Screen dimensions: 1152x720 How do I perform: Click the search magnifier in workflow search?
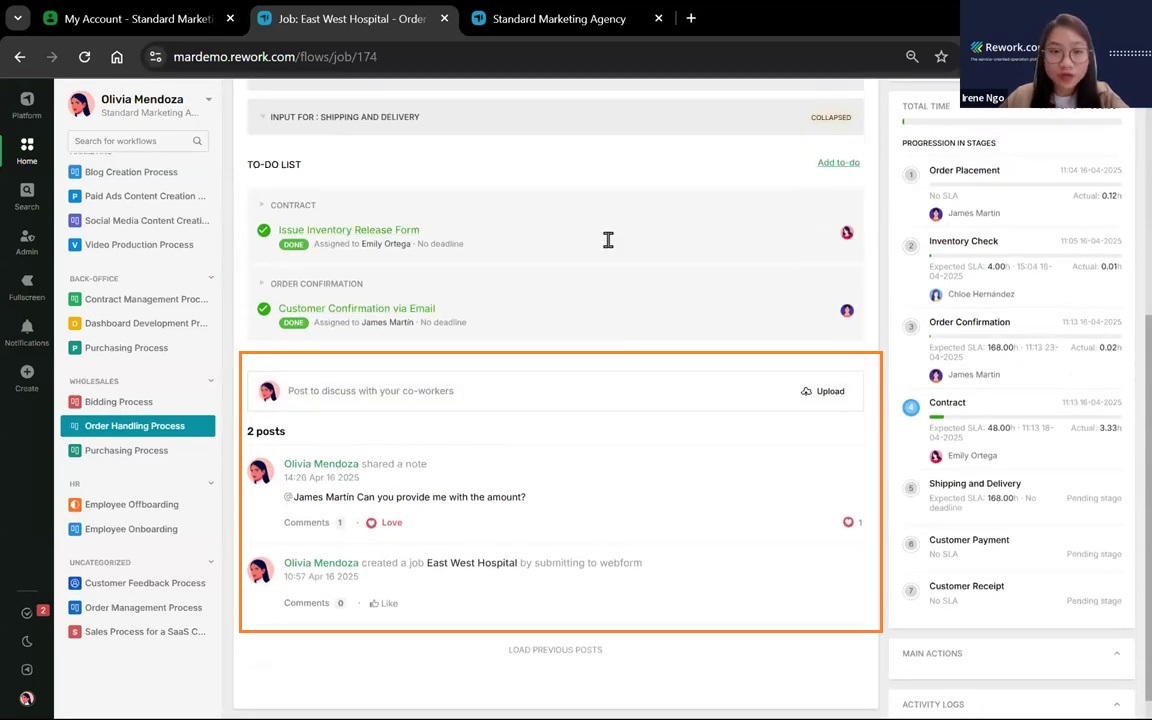[197, 141]
